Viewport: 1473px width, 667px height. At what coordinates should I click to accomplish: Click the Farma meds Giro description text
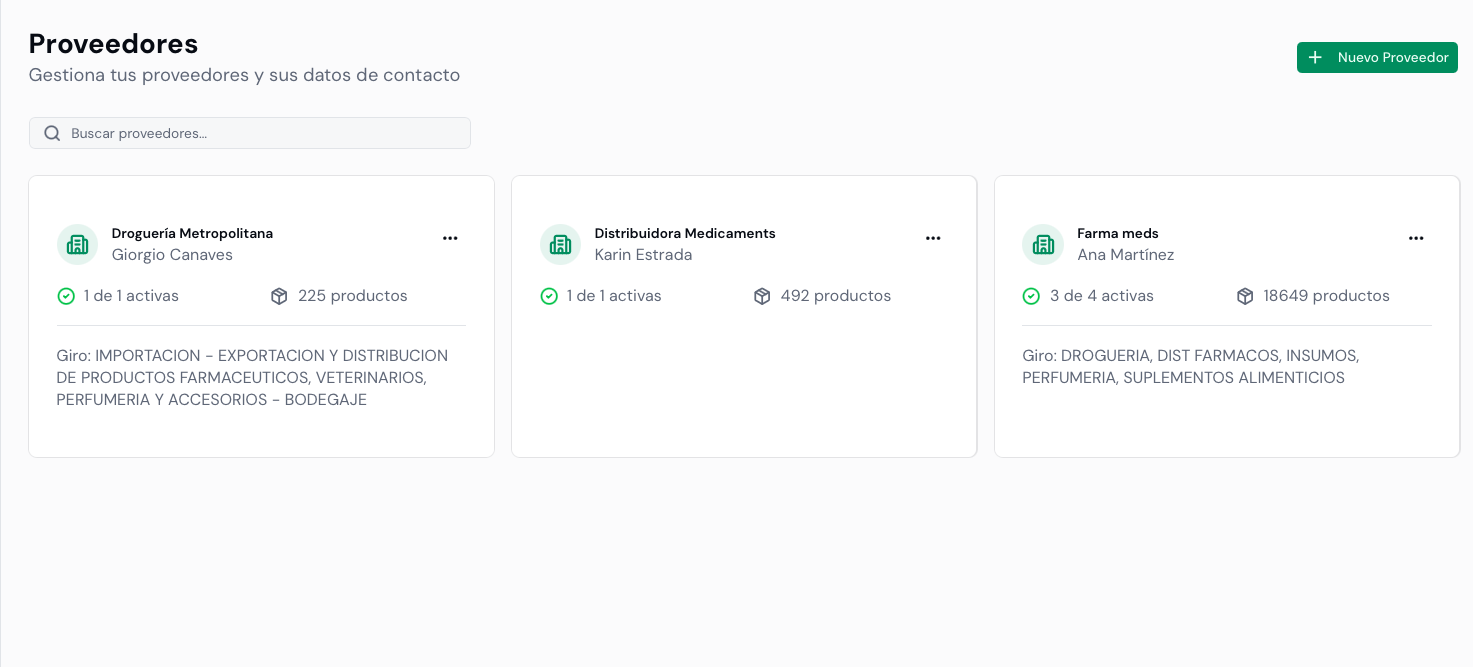(1190, 367)
